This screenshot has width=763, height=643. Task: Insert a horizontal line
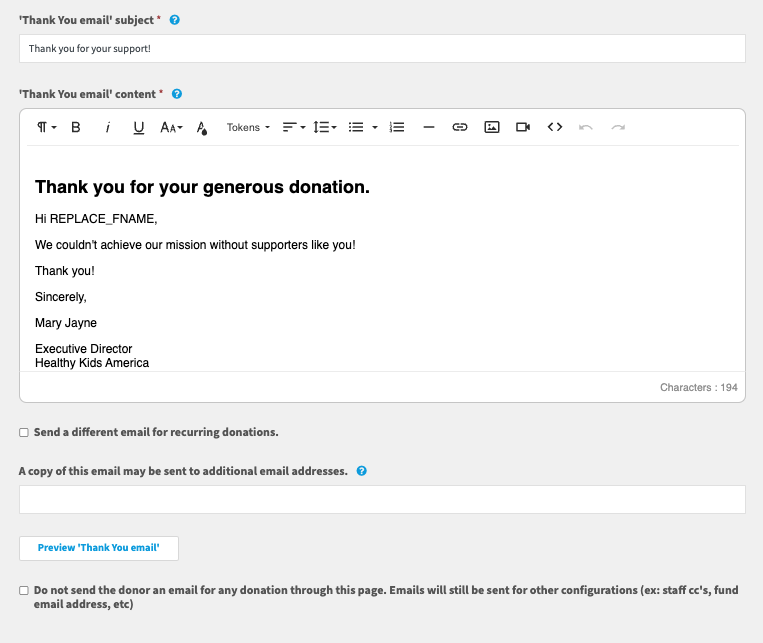click(429, 128)
